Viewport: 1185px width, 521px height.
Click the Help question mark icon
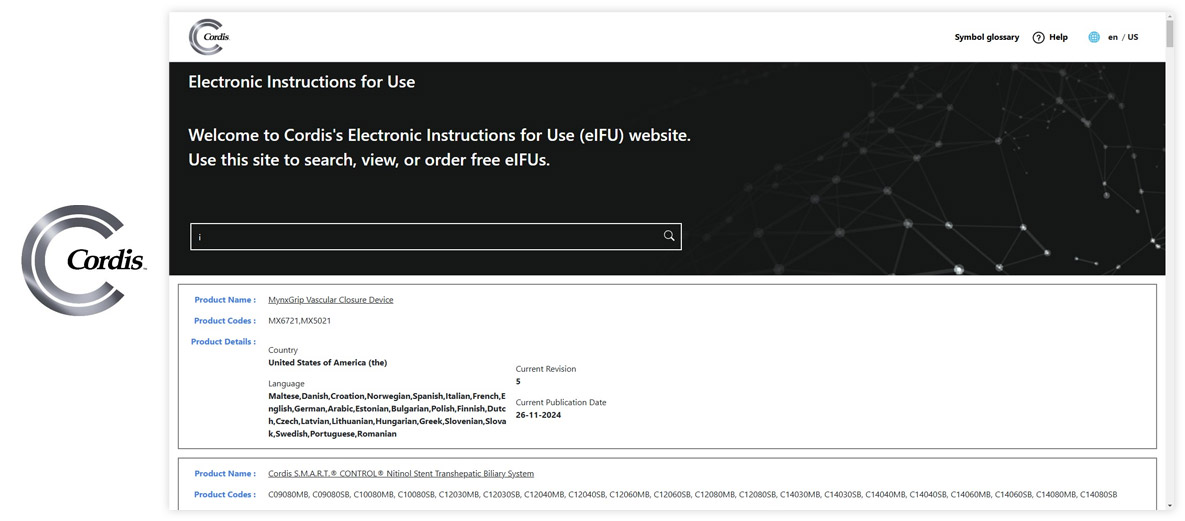[x=1038, y=38]
